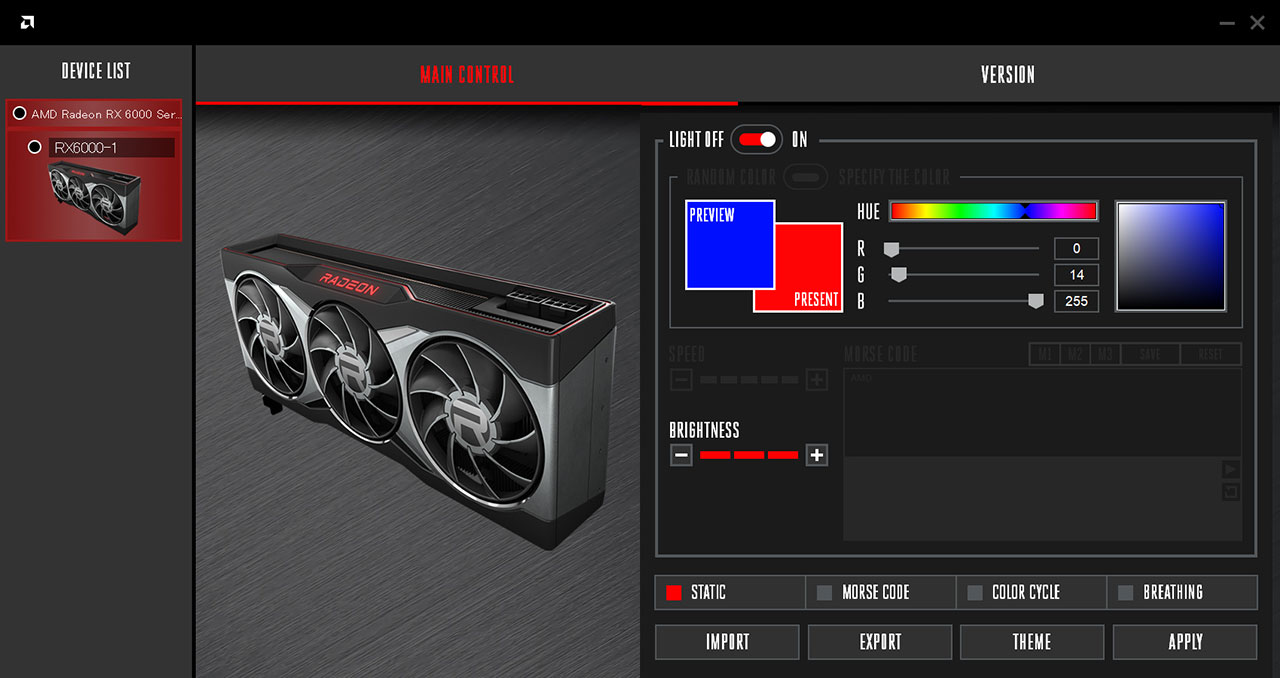This screenshot has height=678, width=1280.
Task: Select the Breathing lighting mode
Action: point(1182,592)
